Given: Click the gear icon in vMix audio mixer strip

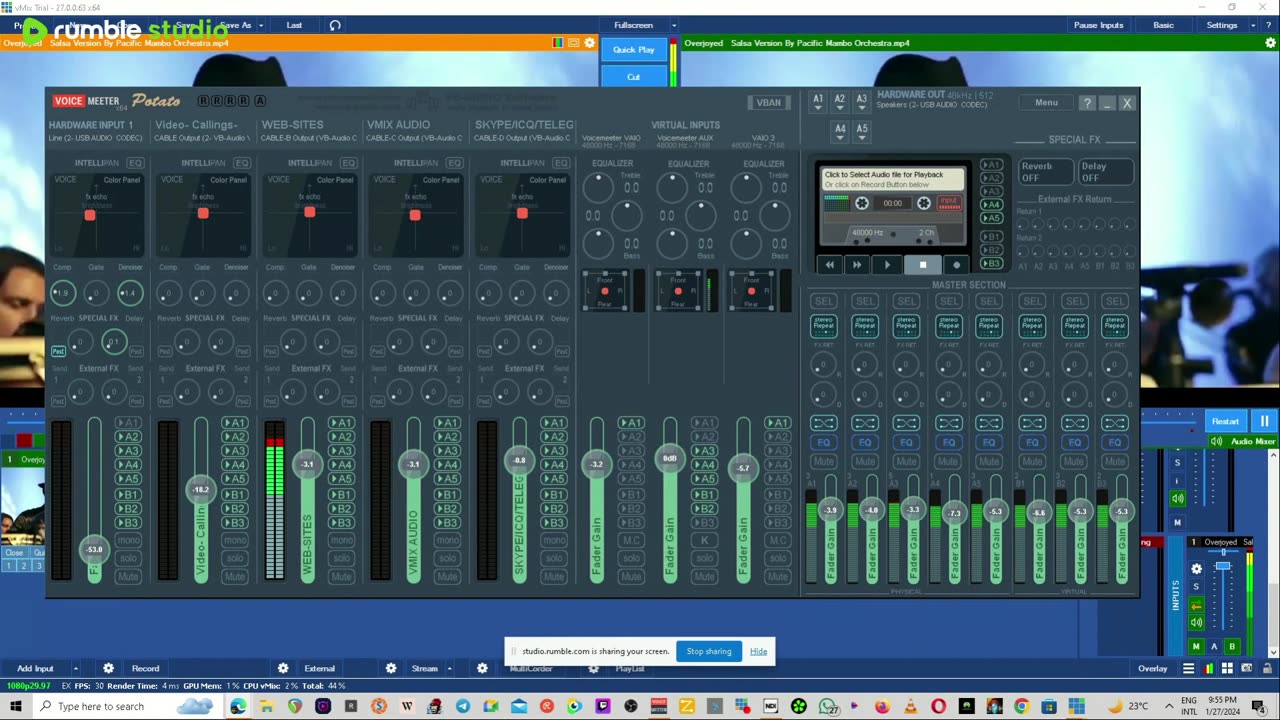Looking at the screenshot, I should pos(1196,568).
